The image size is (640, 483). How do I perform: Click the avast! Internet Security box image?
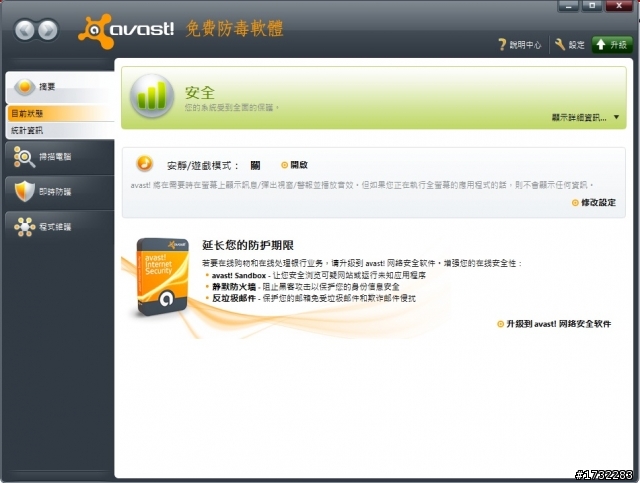click(x=162, y=277)
